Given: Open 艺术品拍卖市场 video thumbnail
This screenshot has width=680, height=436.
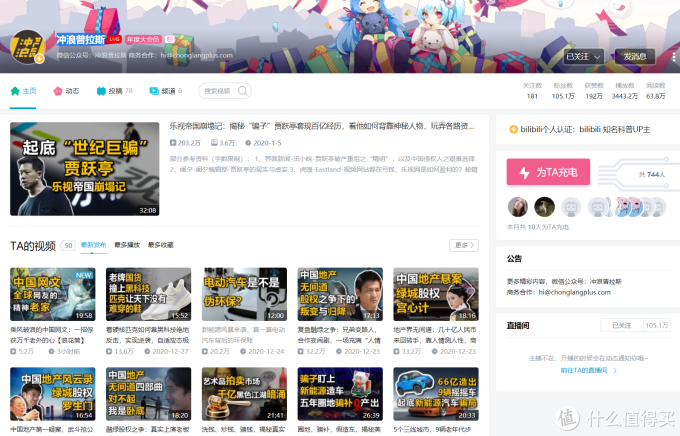Looking at the screenshot, I should [x=244, y=394].
